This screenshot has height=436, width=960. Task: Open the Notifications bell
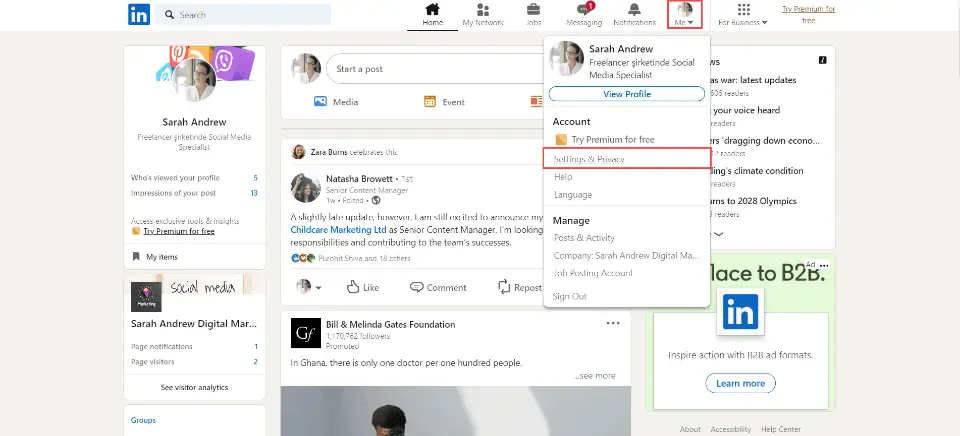(634, 15)
